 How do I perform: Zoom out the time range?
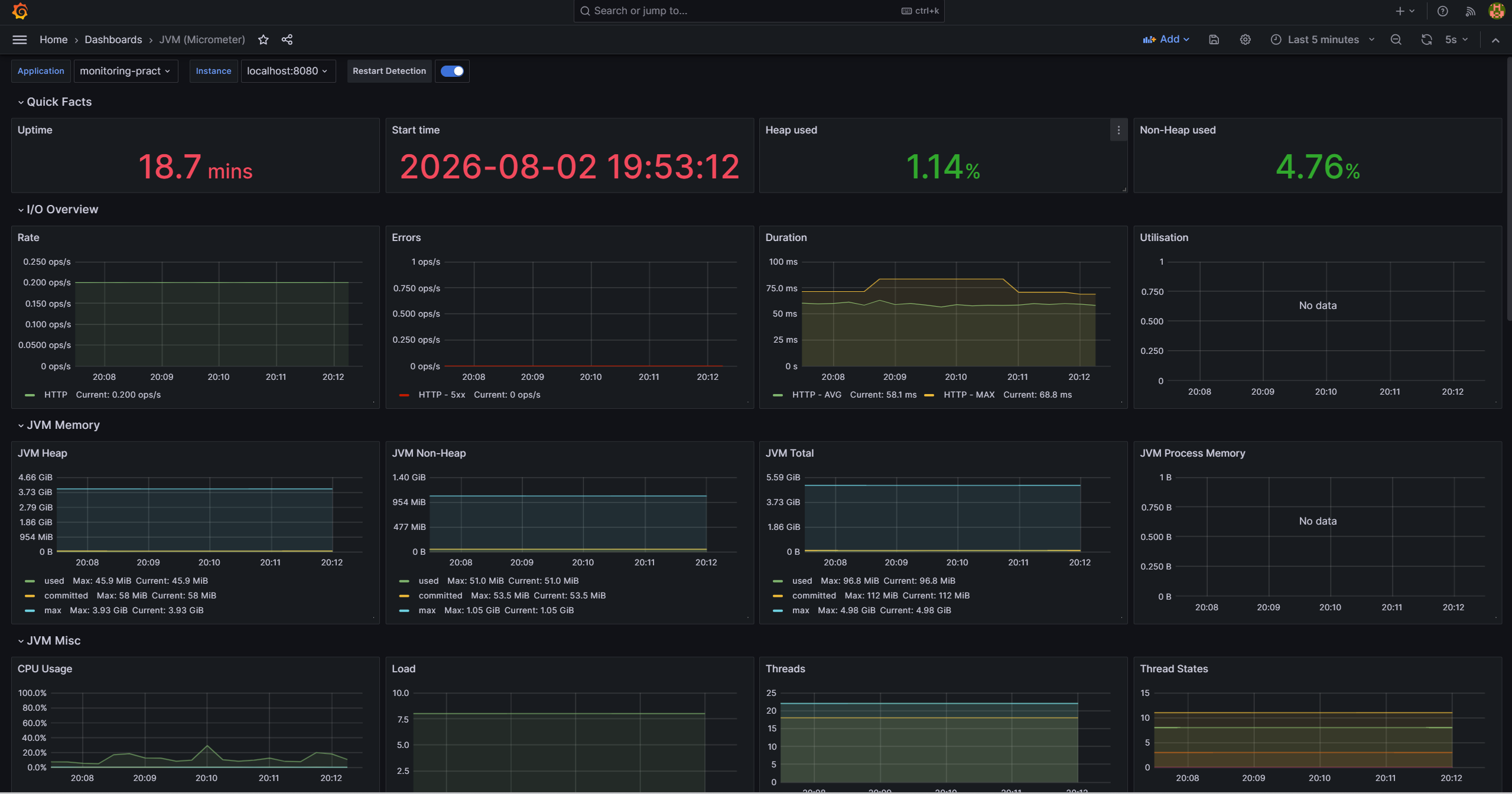(1396, 40)
